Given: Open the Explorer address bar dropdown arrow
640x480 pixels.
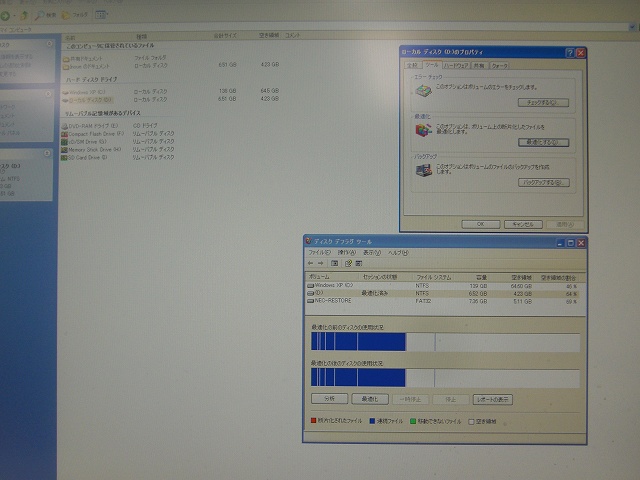Looking at the screenshot, I should click(x=632, y=27).
